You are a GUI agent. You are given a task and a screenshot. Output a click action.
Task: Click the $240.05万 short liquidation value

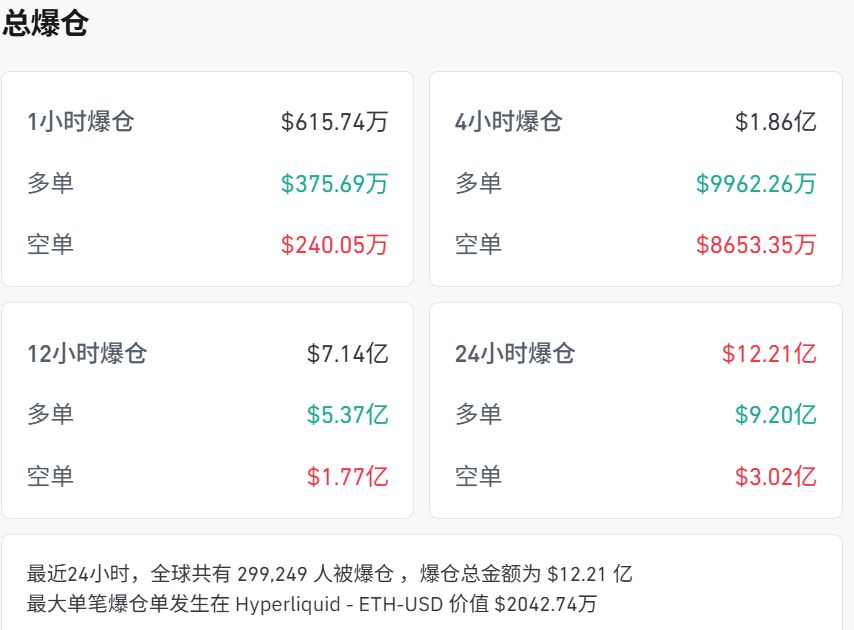(x=334, y=245)
